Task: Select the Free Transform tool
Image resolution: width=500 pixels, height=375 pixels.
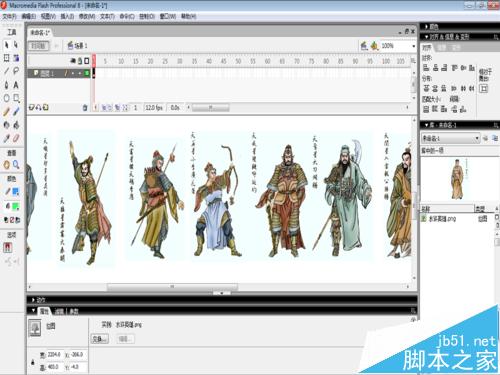Action: coord(7,58)
